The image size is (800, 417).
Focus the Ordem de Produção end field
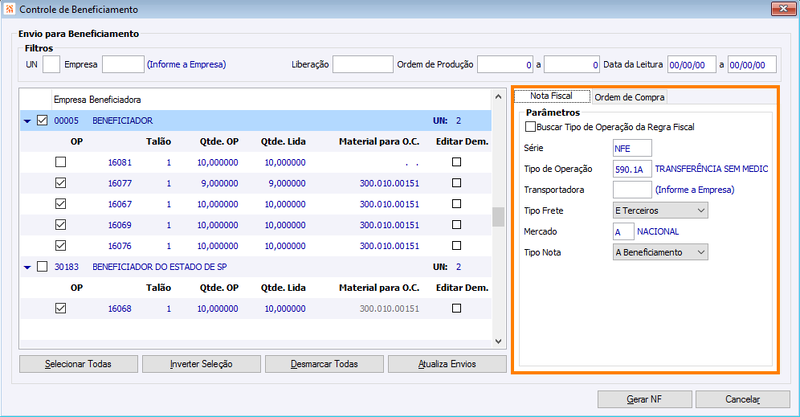tap(571, 64)
